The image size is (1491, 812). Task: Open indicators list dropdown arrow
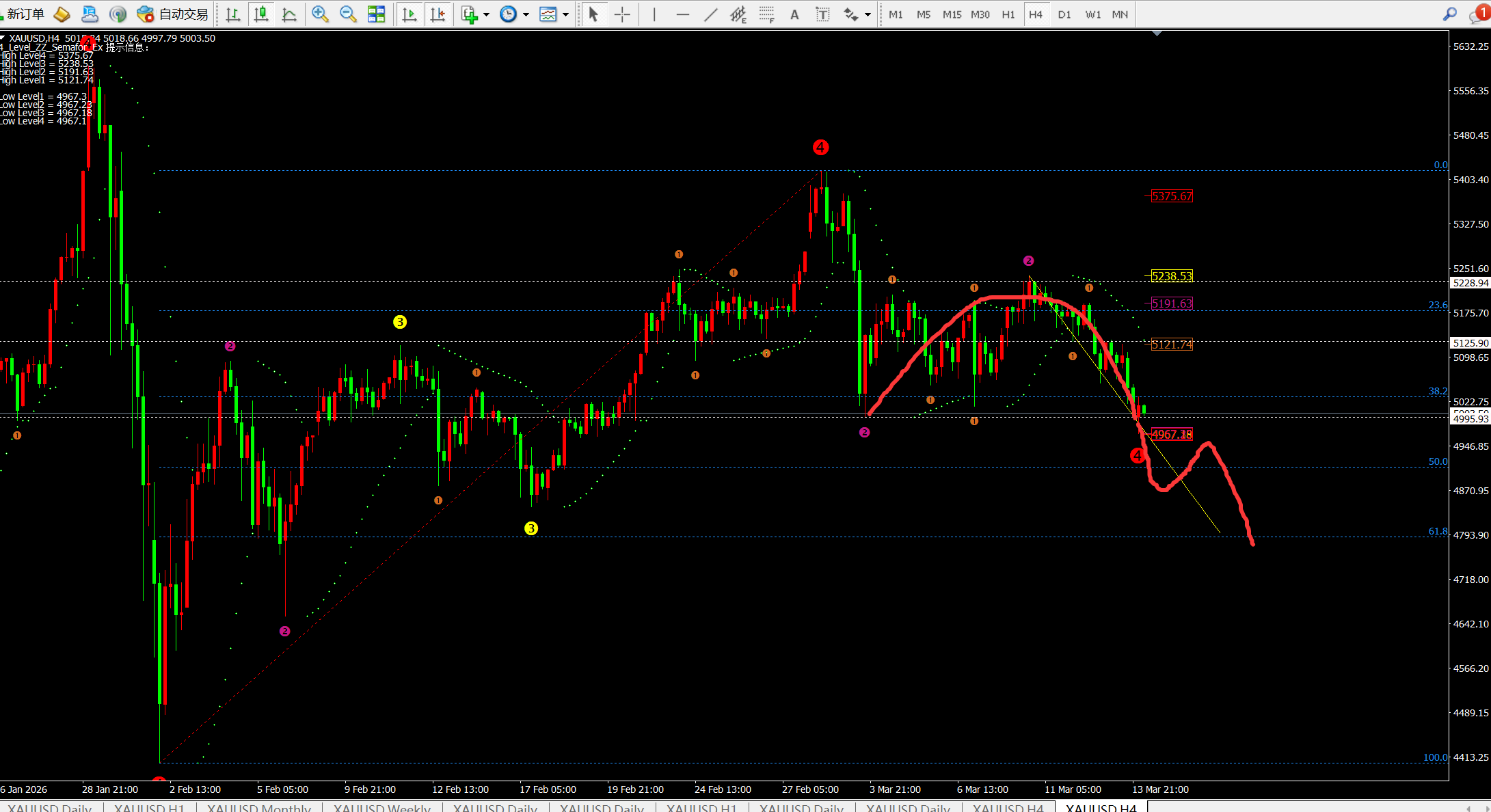[487, 14]
